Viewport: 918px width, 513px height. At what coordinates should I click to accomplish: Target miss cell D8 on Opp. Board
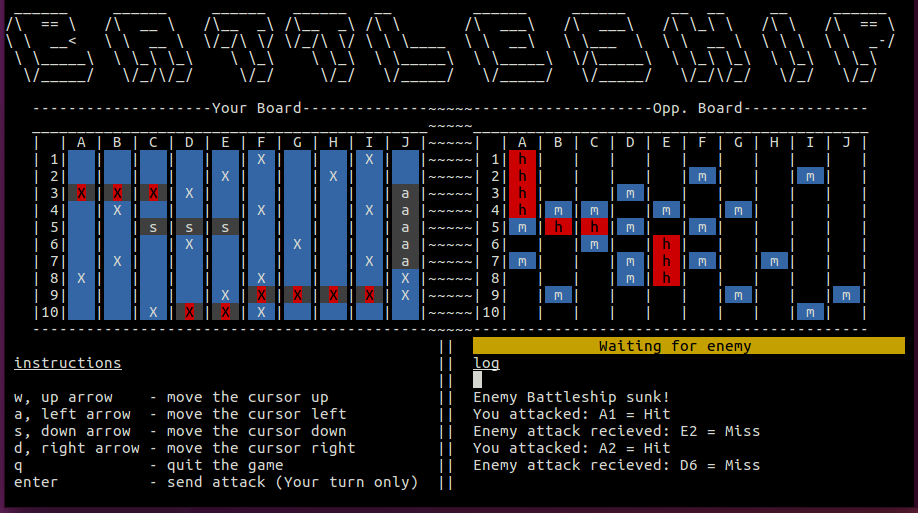630,278
